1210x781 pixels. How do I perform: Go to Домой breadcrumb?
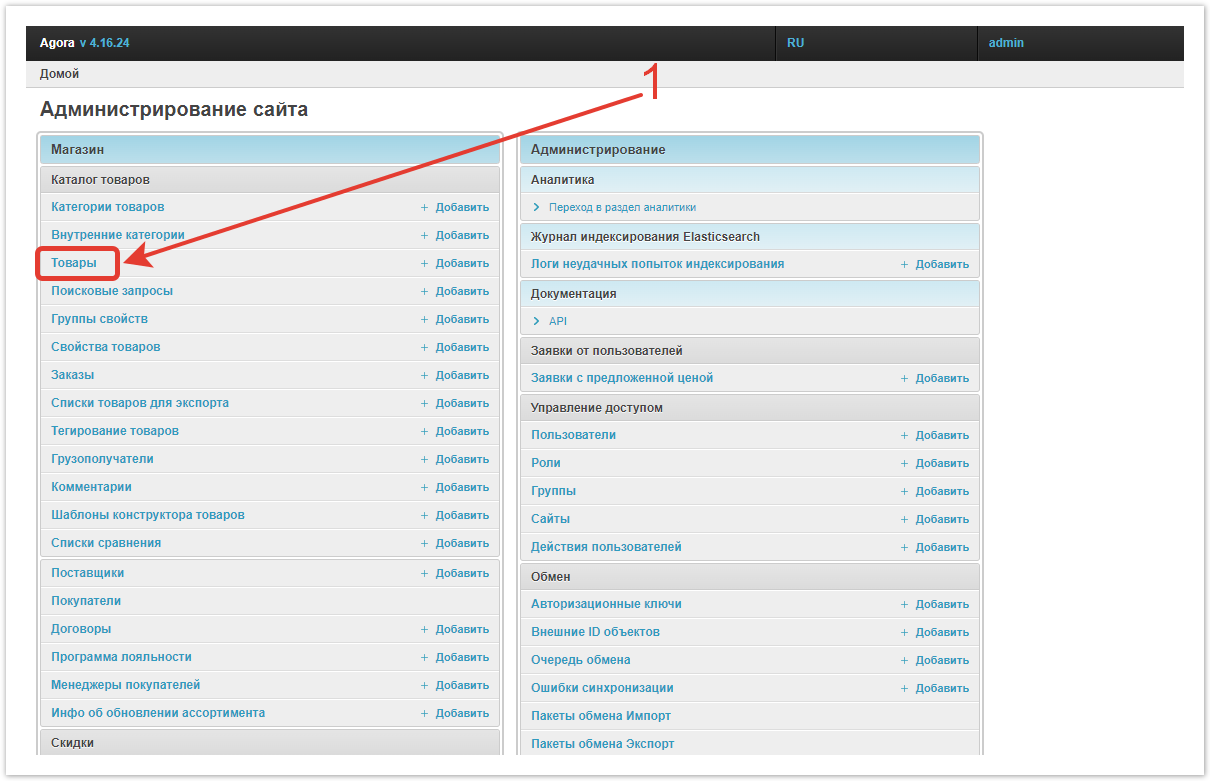click(59, 74)
